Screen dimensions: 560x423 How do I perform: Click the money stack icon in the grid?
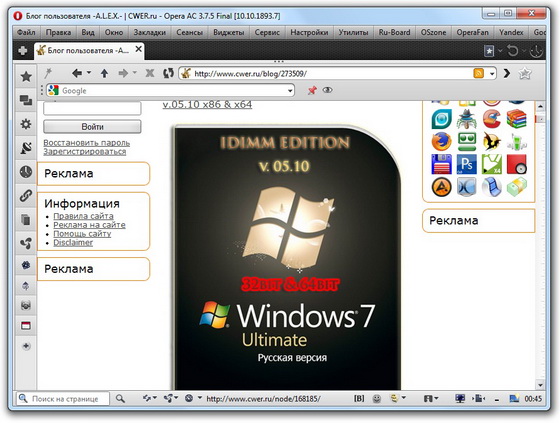(516, 187)
